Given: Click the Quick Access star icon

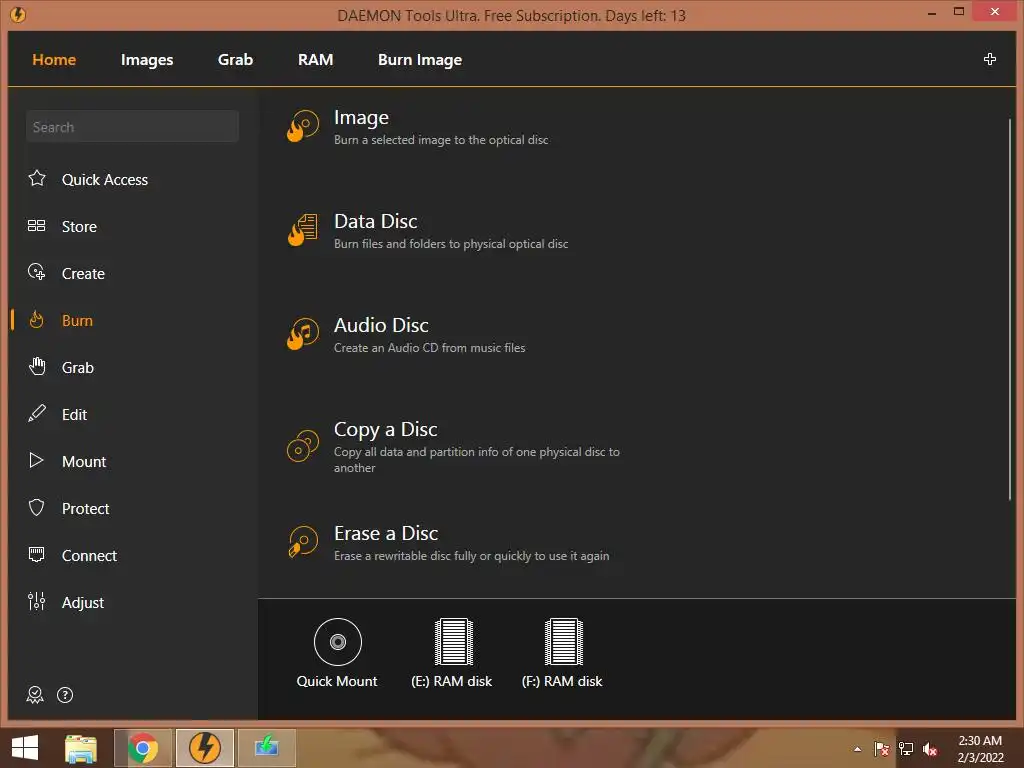Looking at the screenshot, I should 37,178.
